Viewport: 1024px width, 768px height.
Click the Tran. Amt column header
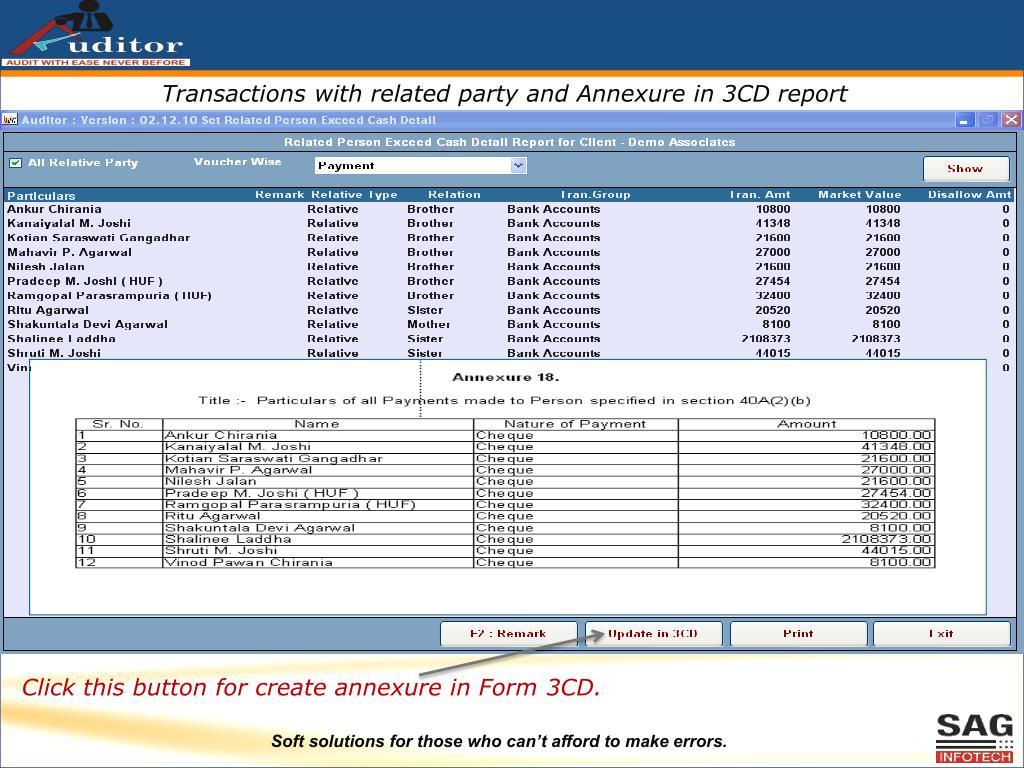pos(760,195)
